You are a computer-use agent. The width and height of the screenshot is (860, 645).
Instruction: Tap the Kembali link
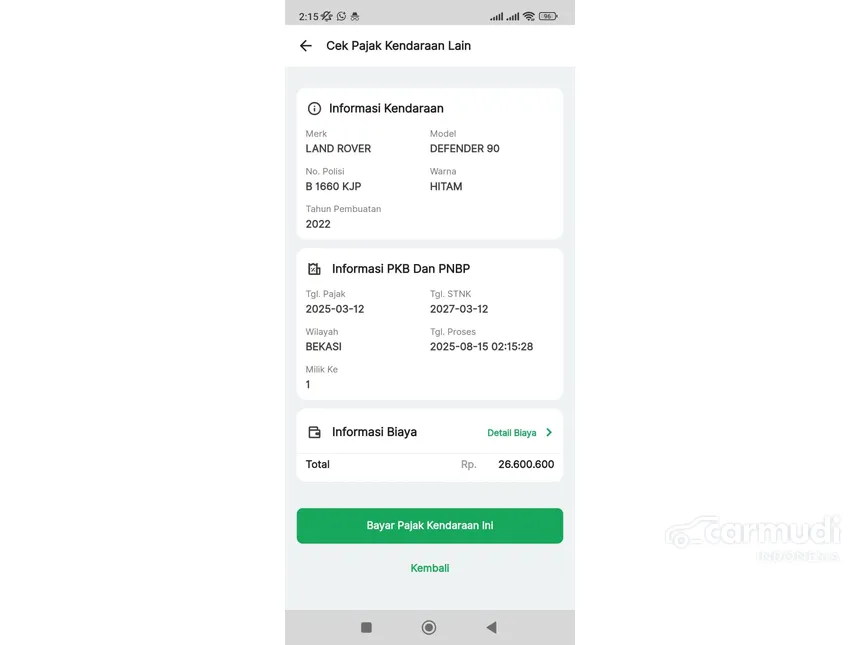pos(430,568)
